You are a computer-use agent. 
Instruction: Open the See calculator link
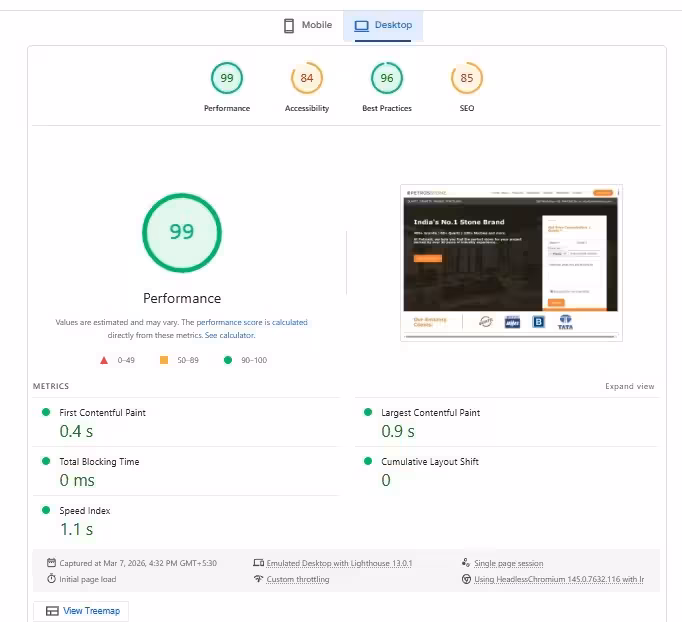point(230,335)
